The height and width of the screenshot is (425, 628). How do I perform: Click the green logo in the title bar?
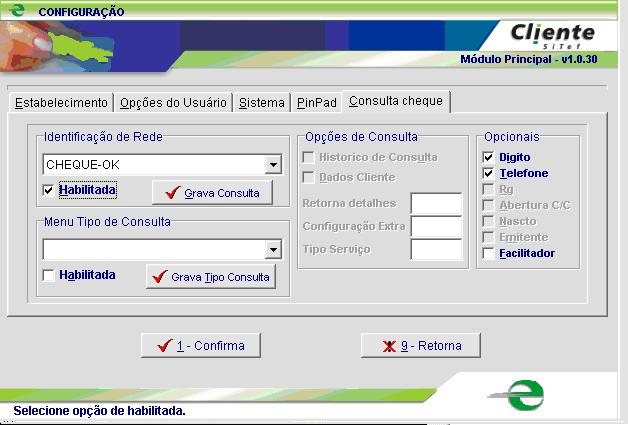point(16,11)
